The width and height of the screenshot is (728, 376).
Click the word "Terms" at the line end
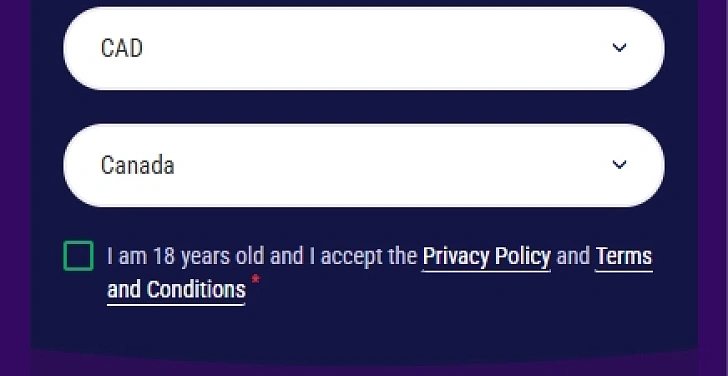pyautogui.click(x=624, y=257)
